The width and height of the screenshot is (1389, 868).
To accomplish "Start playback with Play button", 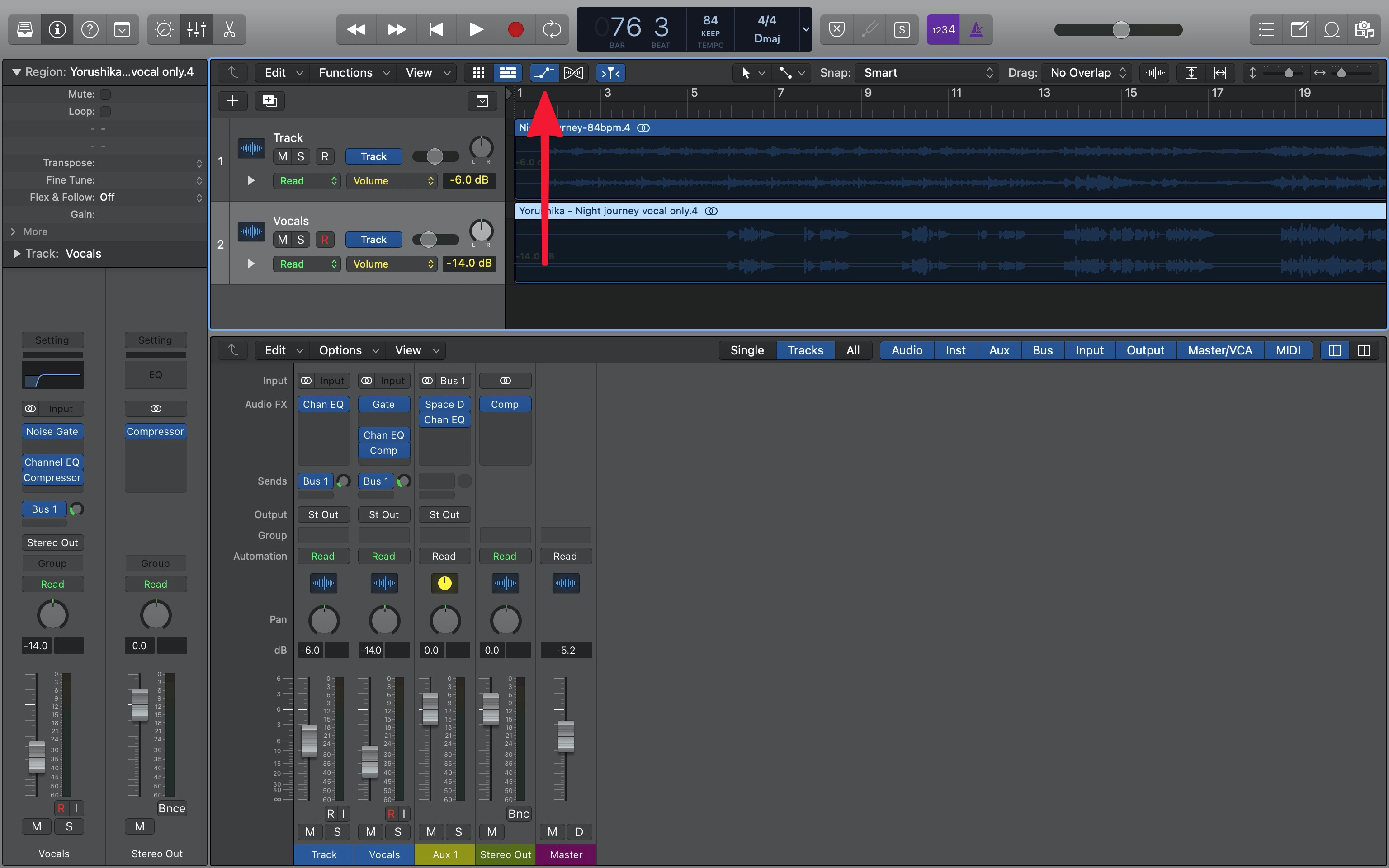I will pos(476,29).
